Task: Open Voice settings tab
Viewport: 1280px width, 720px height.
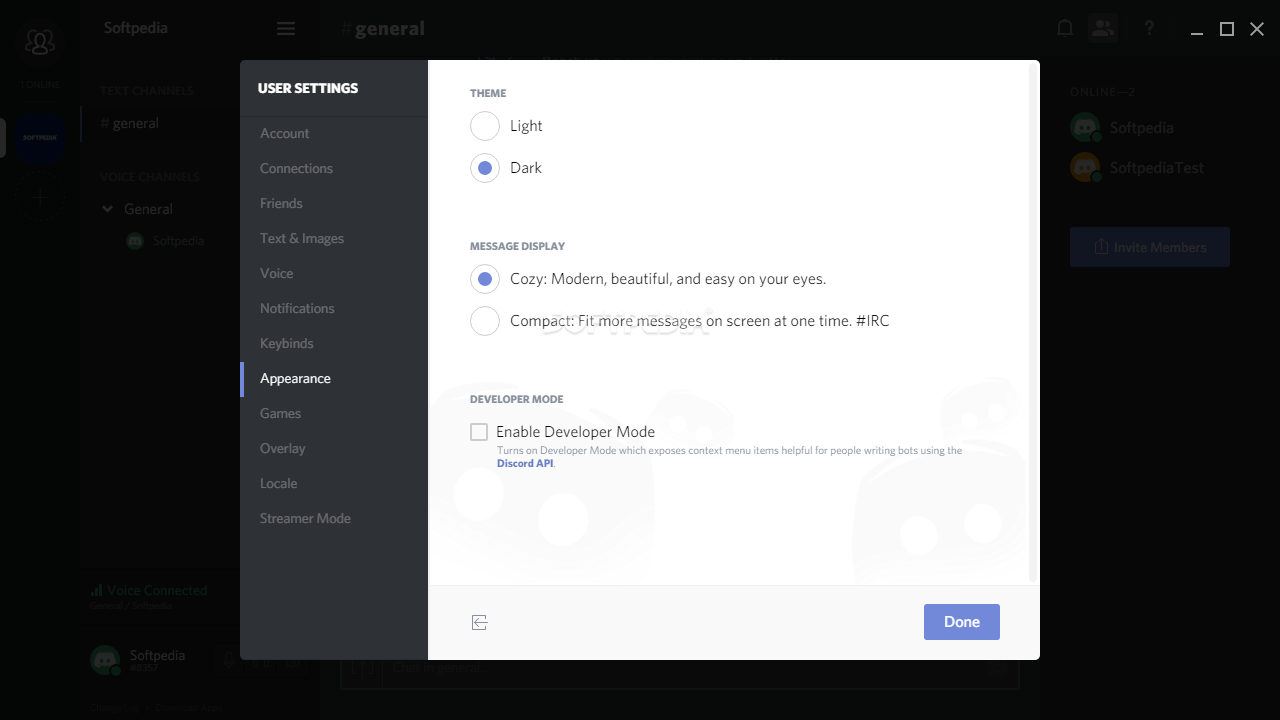Action: coord(334,274)
